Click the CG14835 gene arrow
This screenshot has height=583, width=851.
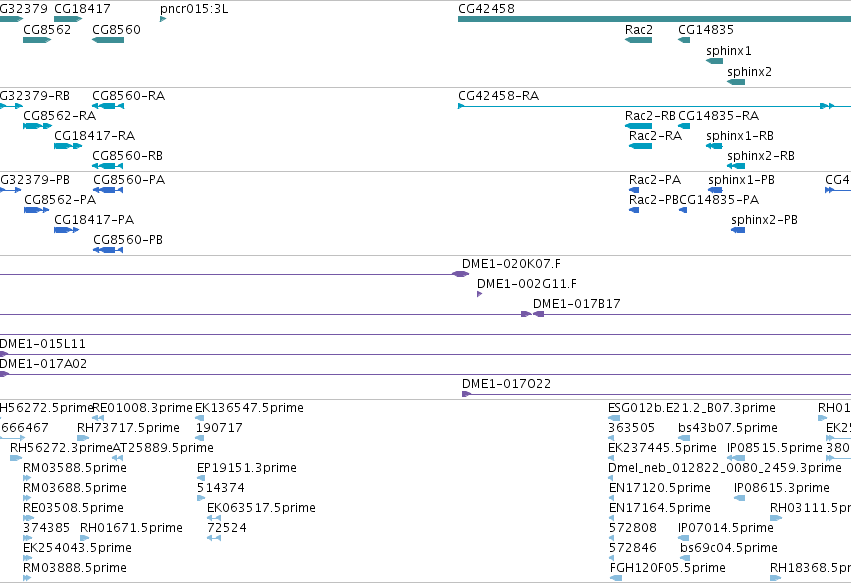pyautogui.click(x=684, y=40)
